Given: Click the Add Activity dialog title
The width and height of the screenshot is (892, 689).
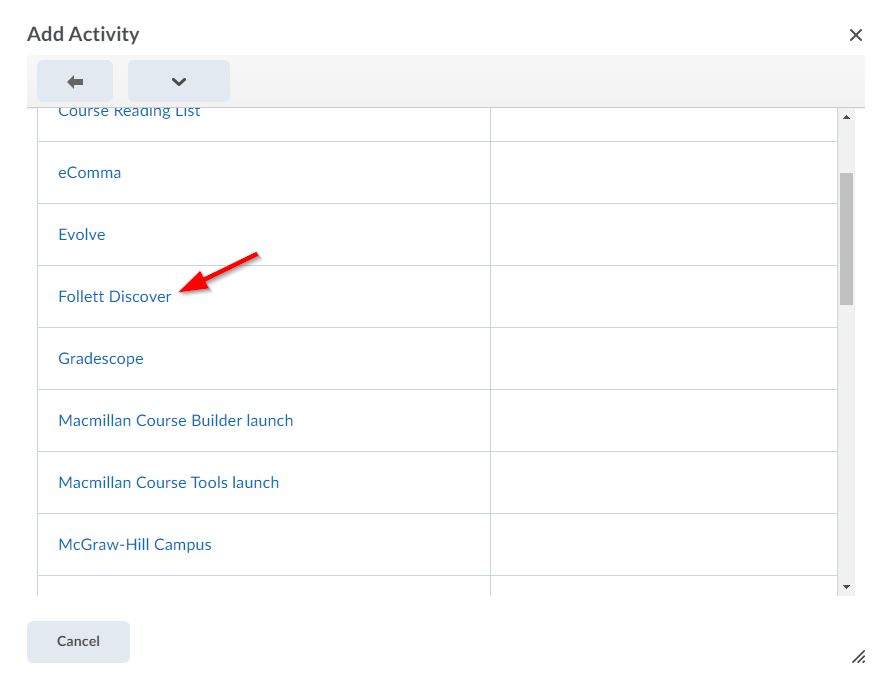Looking at the screenshot, I should tap(83, 34).
